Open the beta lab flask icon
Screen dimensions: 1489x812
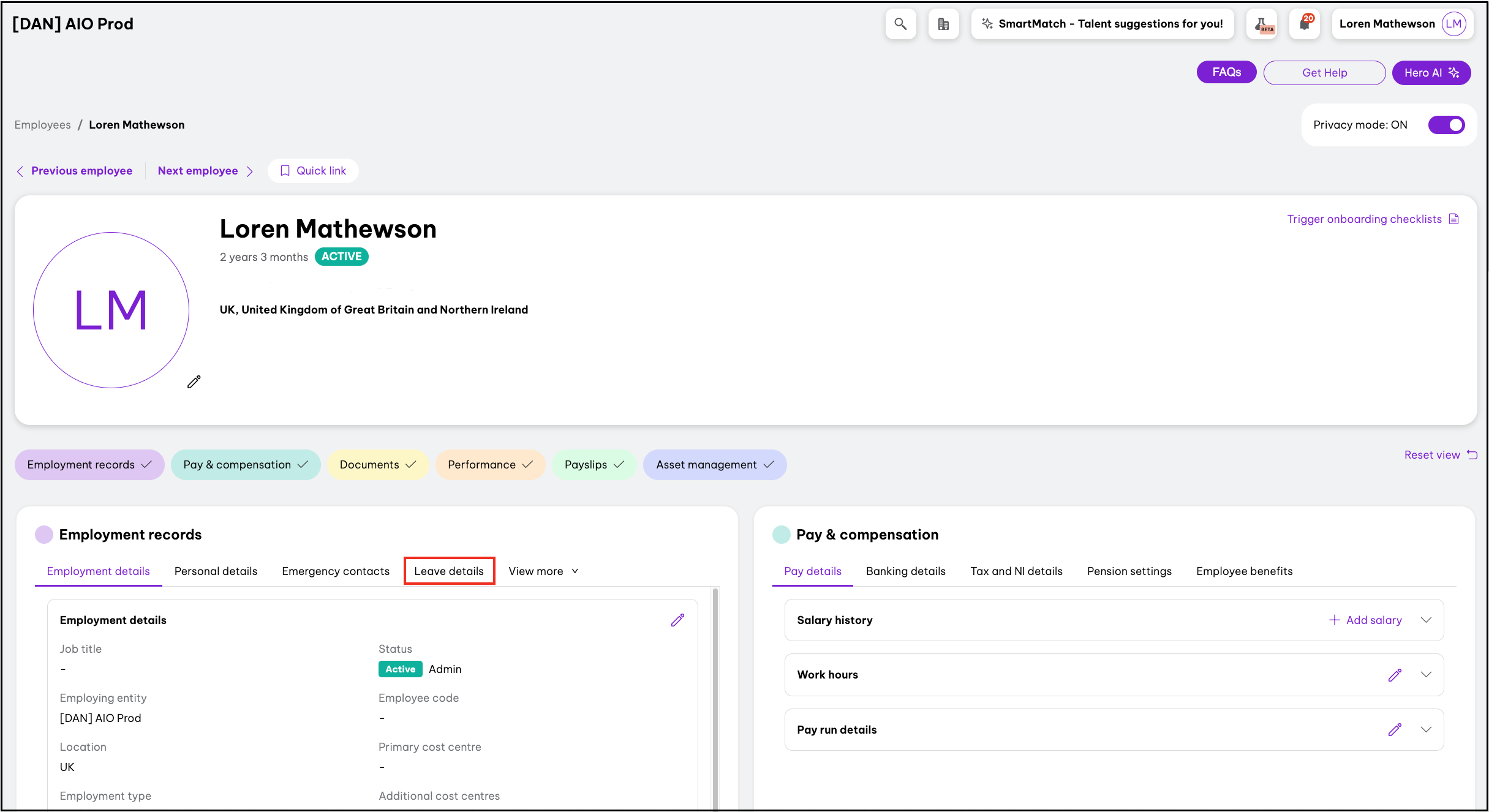pos(1262,24)
